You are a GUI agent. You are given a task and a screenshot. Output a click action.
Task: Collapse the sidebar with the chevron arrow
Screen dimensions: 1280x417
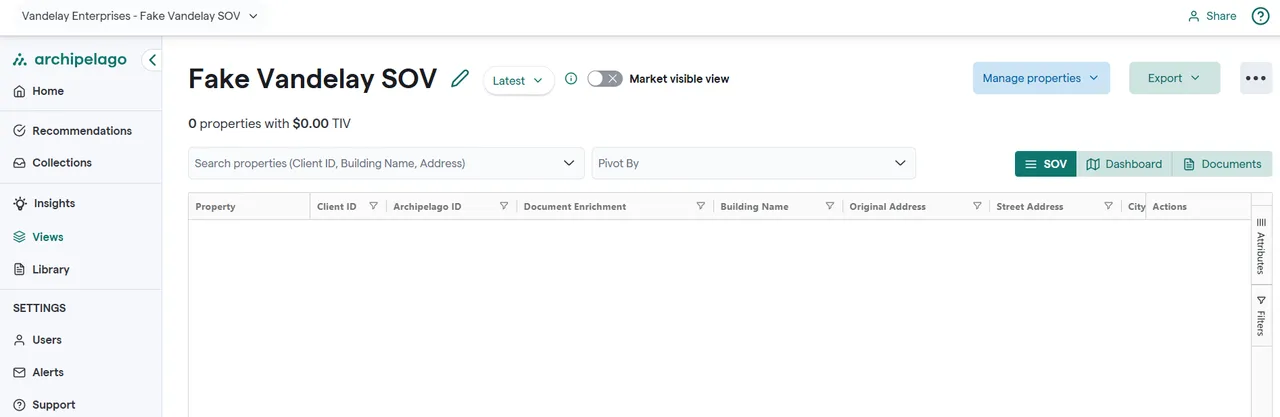(152, 60)
